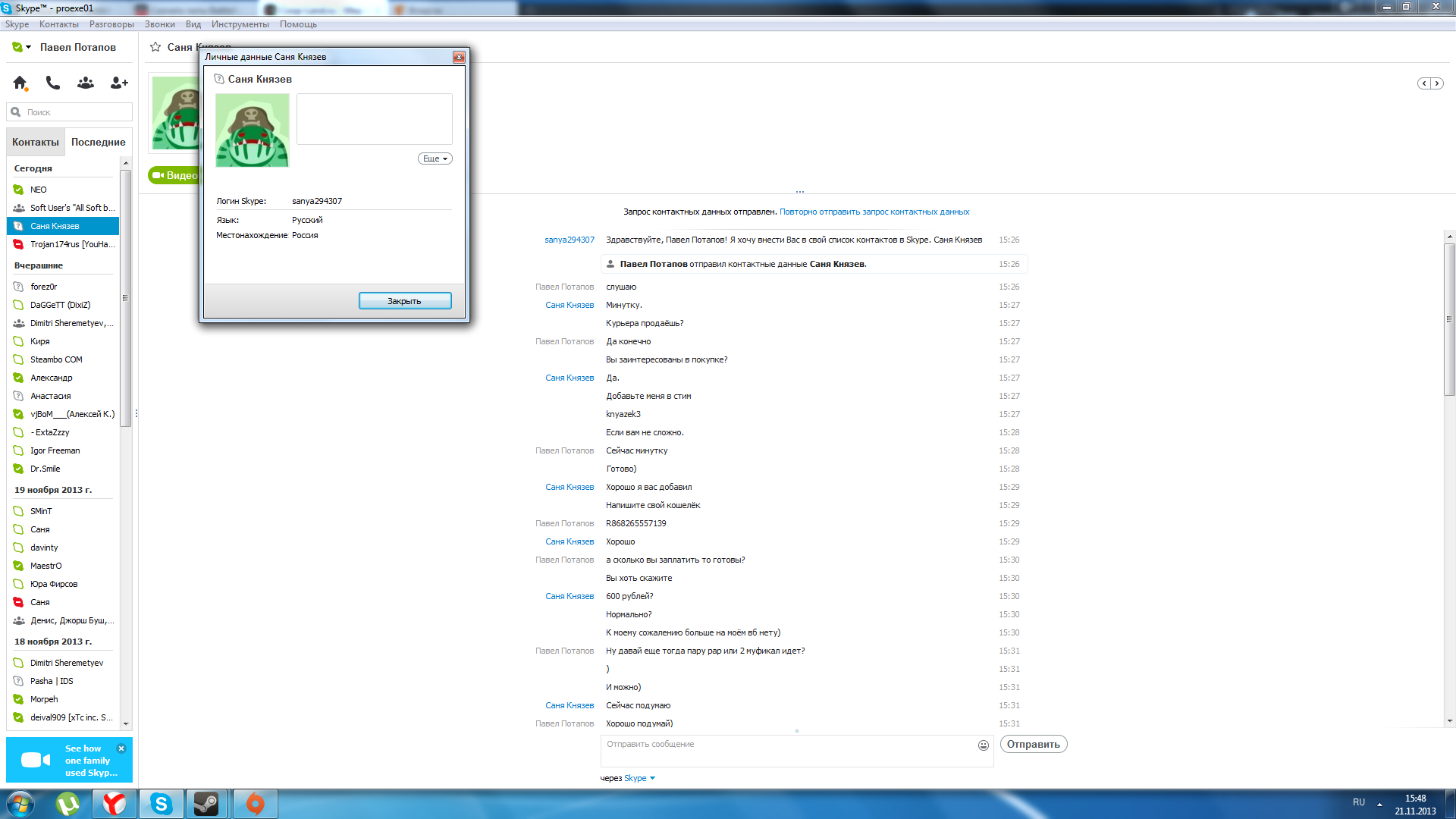Close the See how one family ad

[121, 748]
